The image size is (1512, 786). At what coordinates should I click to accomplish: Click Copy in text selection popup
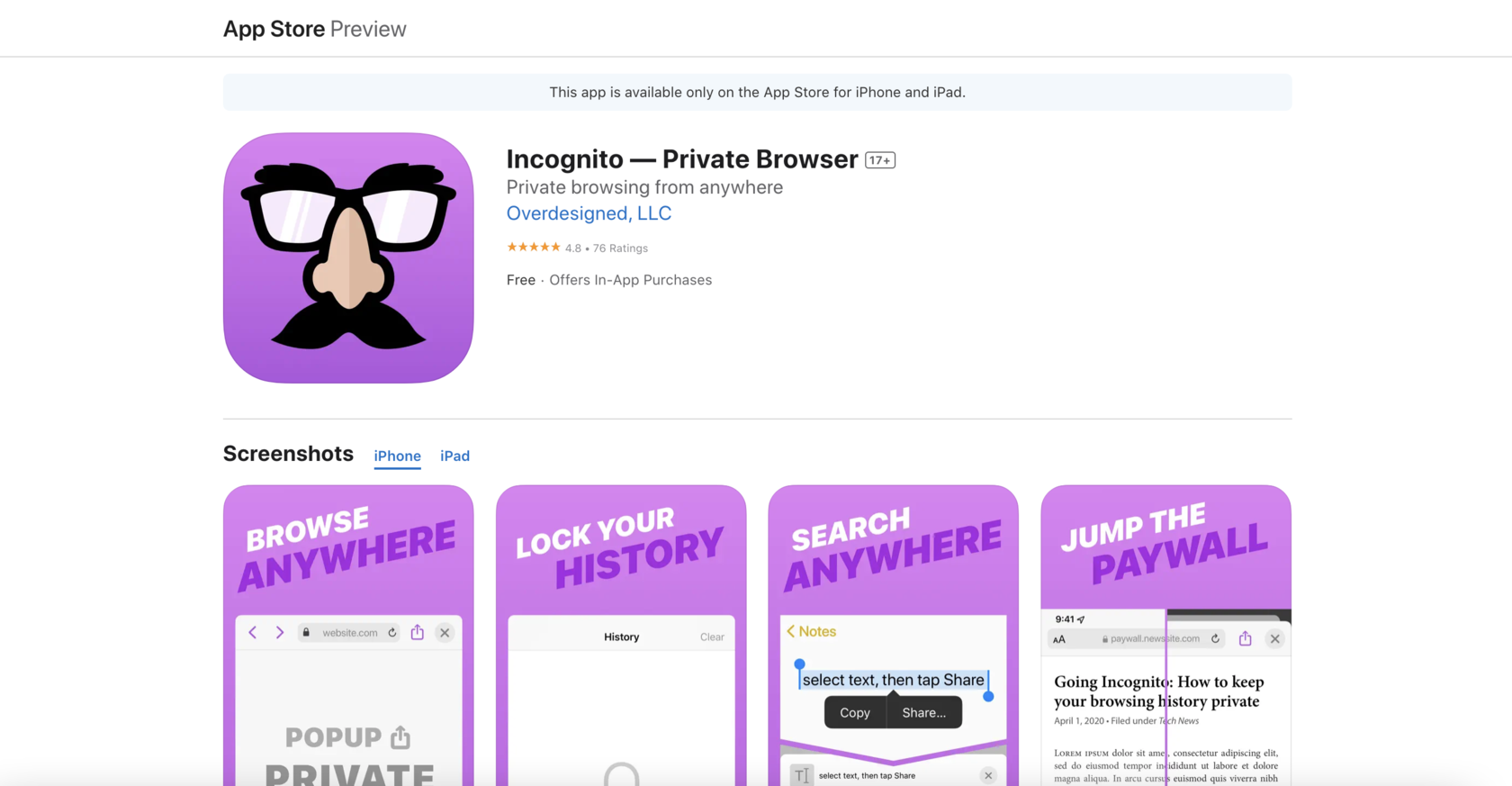click(855, 712)
